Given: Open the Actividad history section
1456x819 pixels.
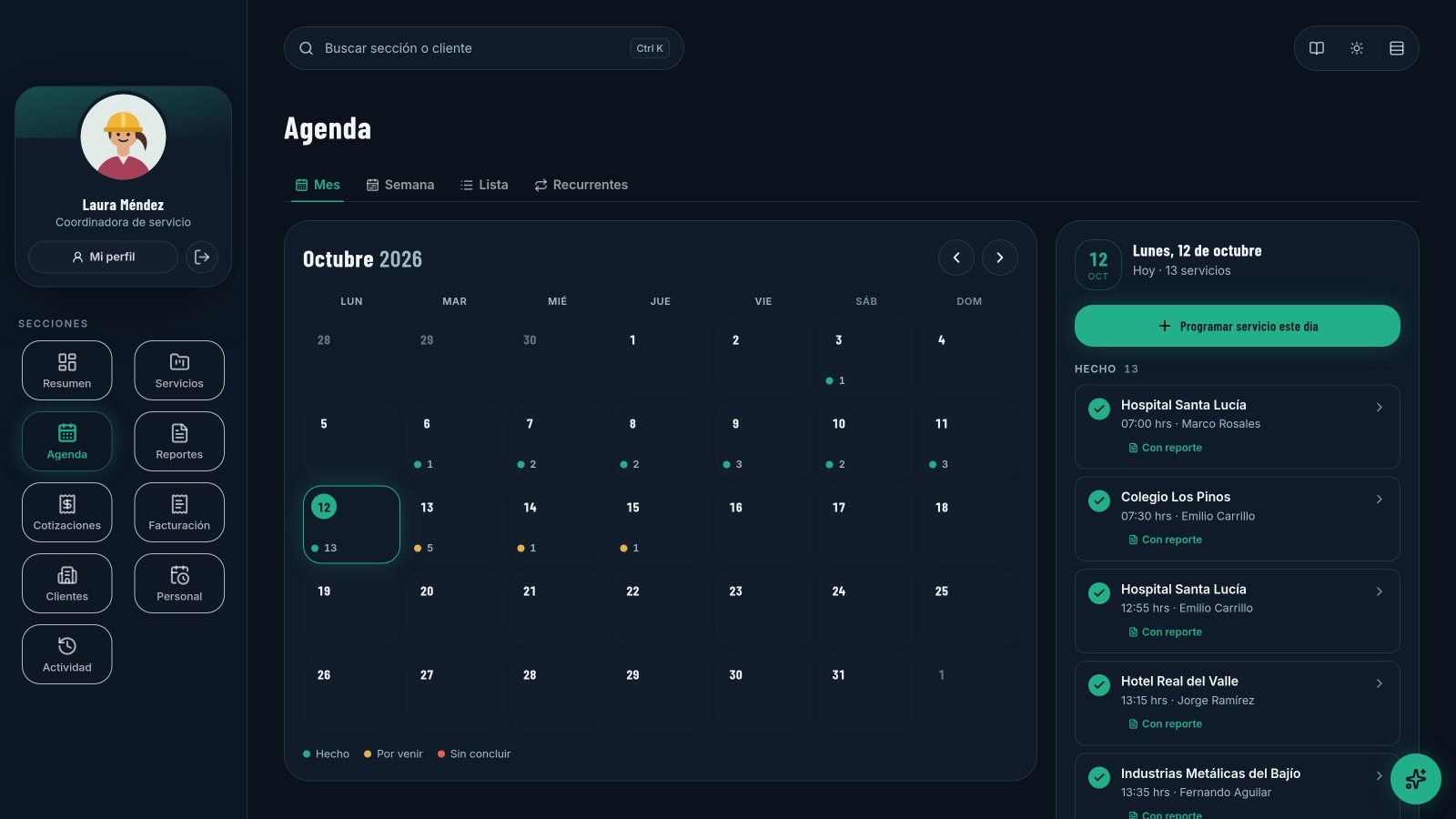Looking at the screenshot, I should pos(67,654).
